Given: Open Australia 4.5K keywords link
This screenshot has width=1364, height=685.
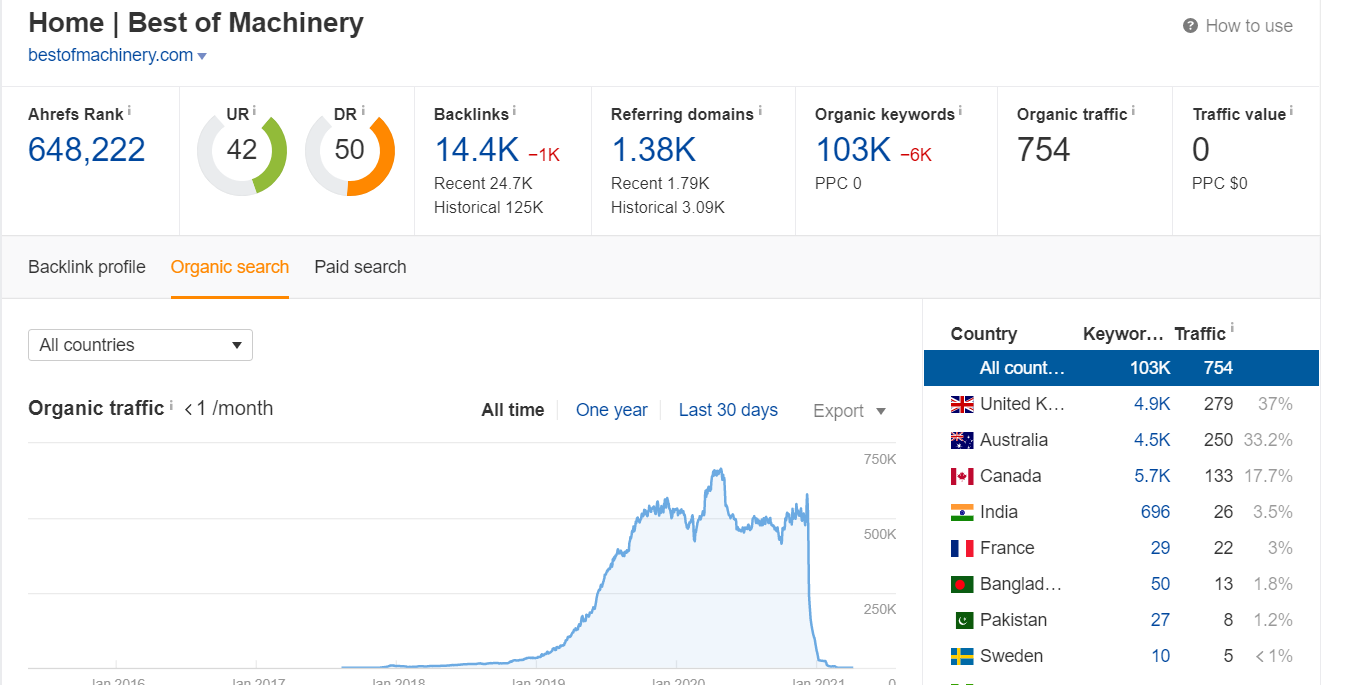Looking at the screenshot, I should point(1152,440).
